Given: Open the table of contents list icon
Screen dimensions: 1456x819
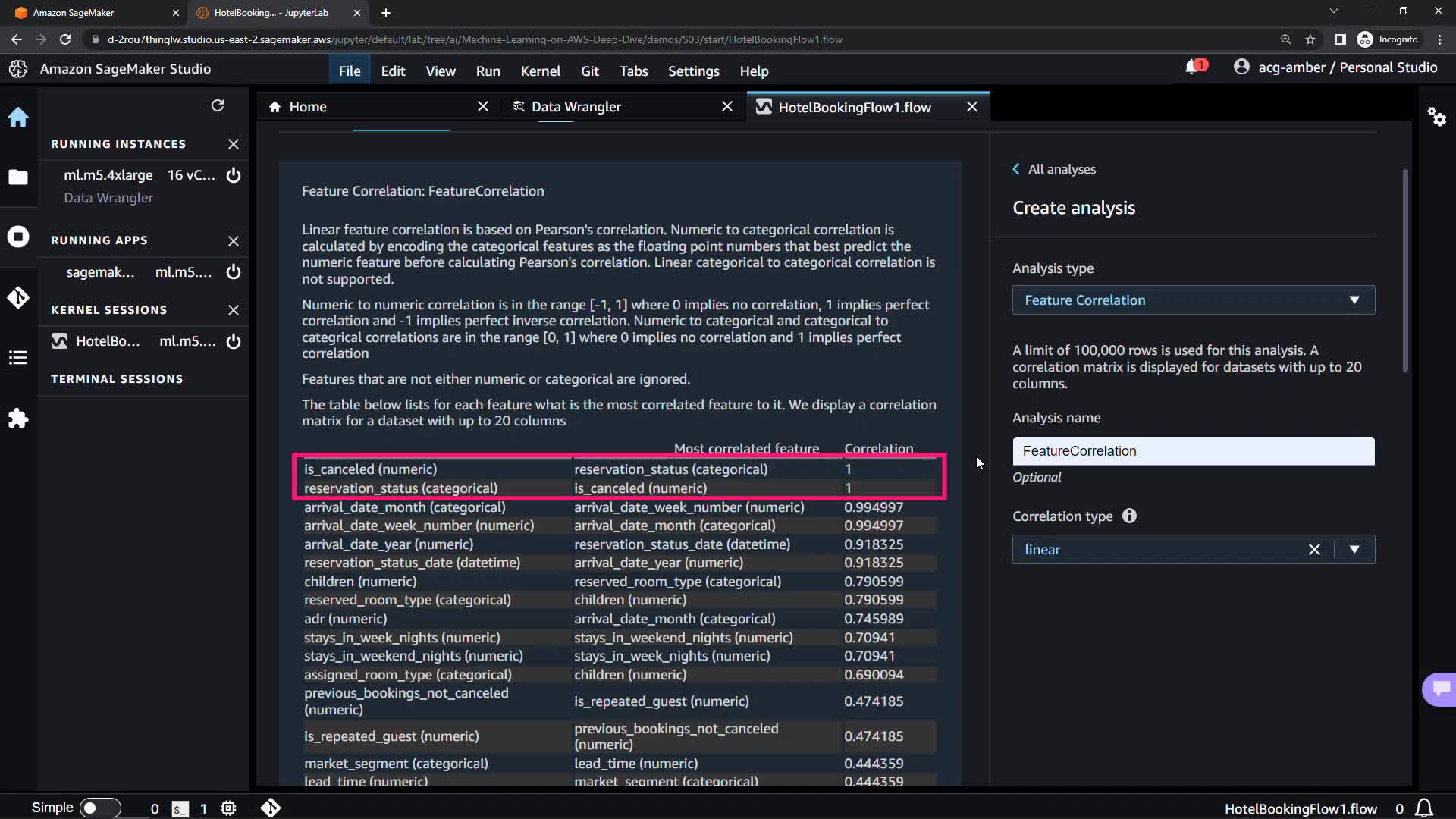Looking at the screenshot, I should [18, 357].
